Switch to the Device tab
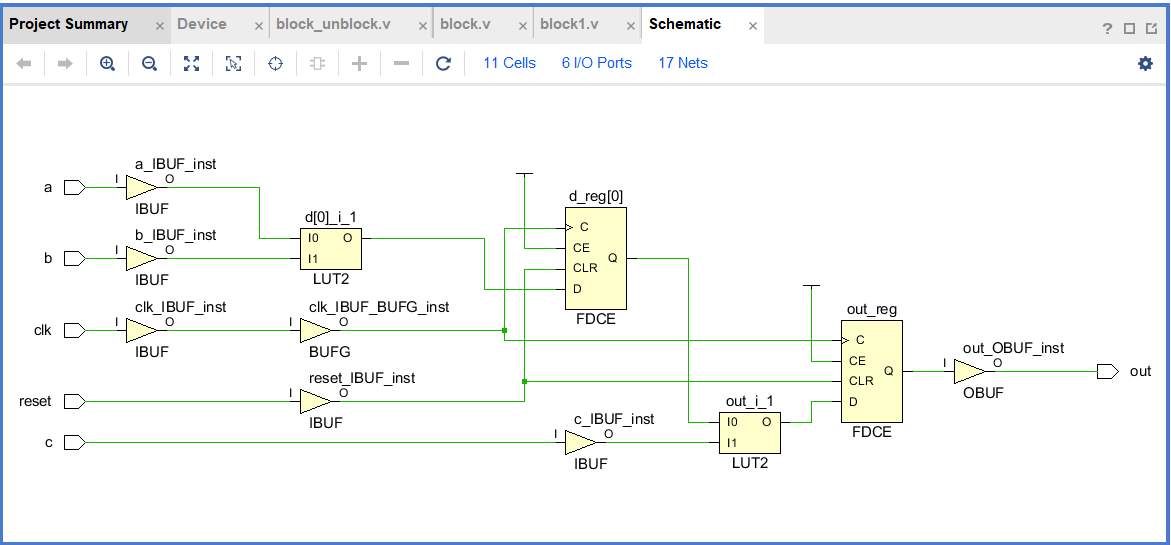The image size is (1171, 545). click(202, 24)
